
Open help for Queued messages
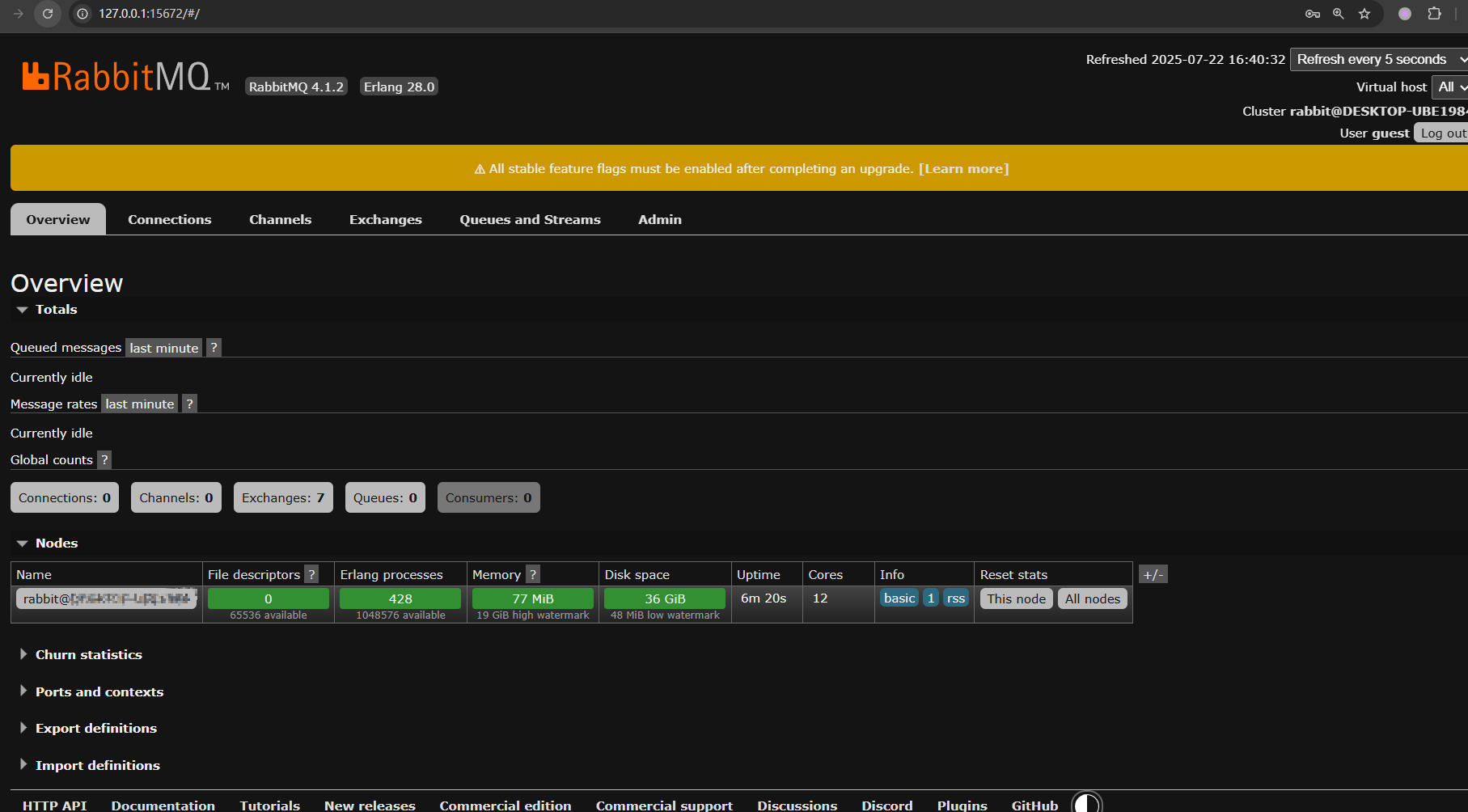214,348
